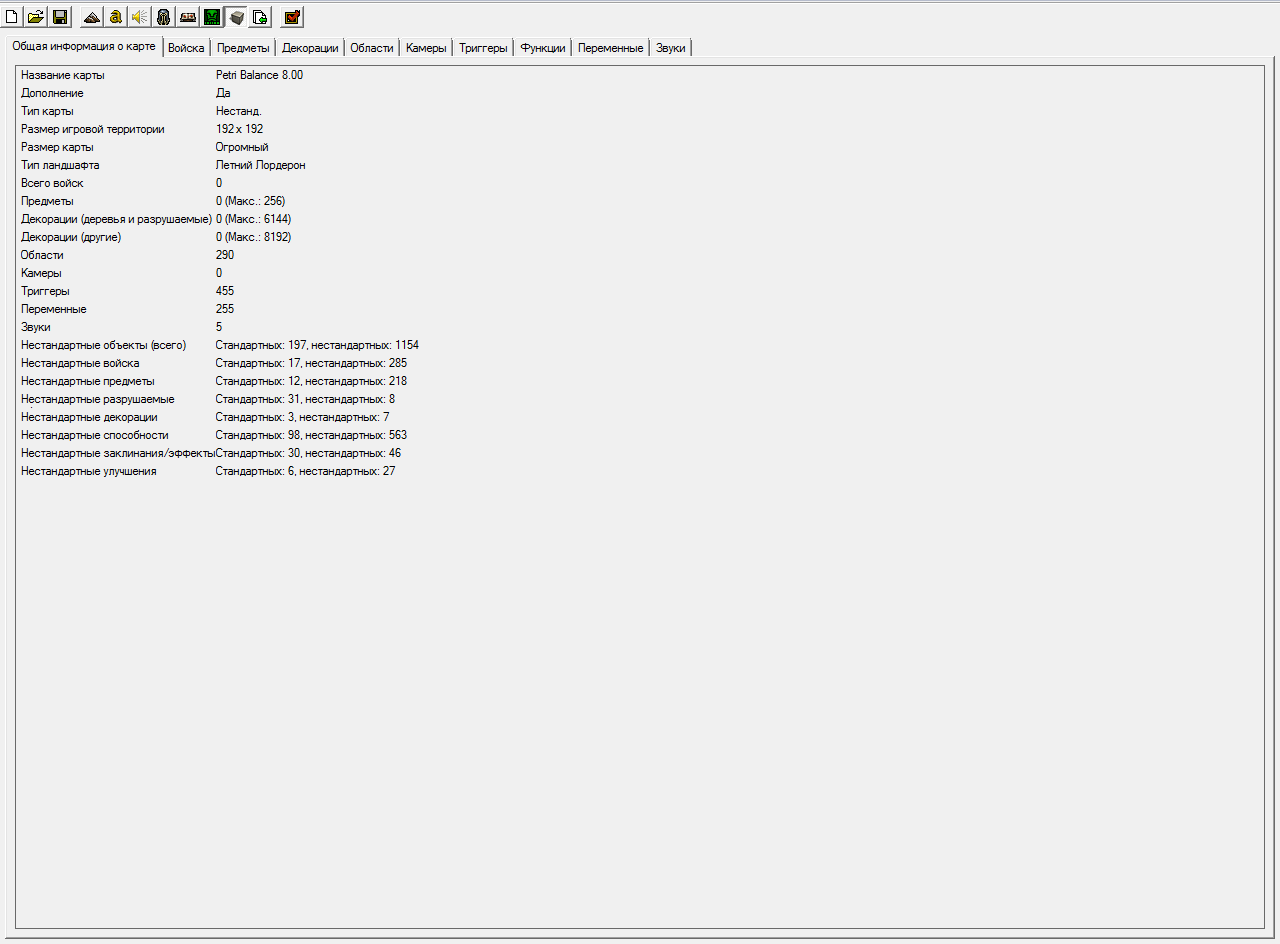Click the value 0 (Макс.: 6144)
Screen dimensions: 1280x944
click(254, 219)
